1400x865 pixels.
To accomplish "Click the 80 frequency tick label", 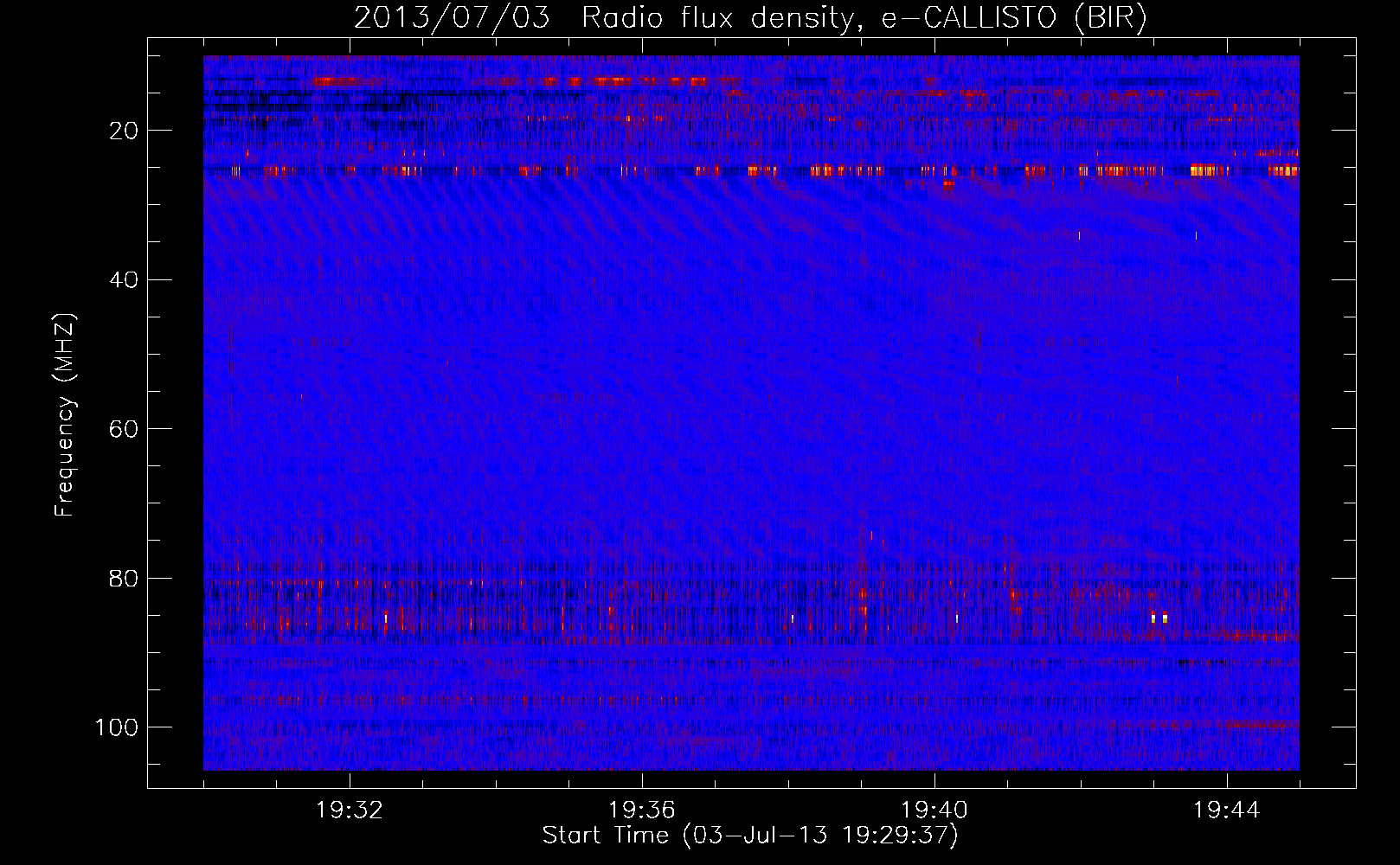I will point(125,578).
